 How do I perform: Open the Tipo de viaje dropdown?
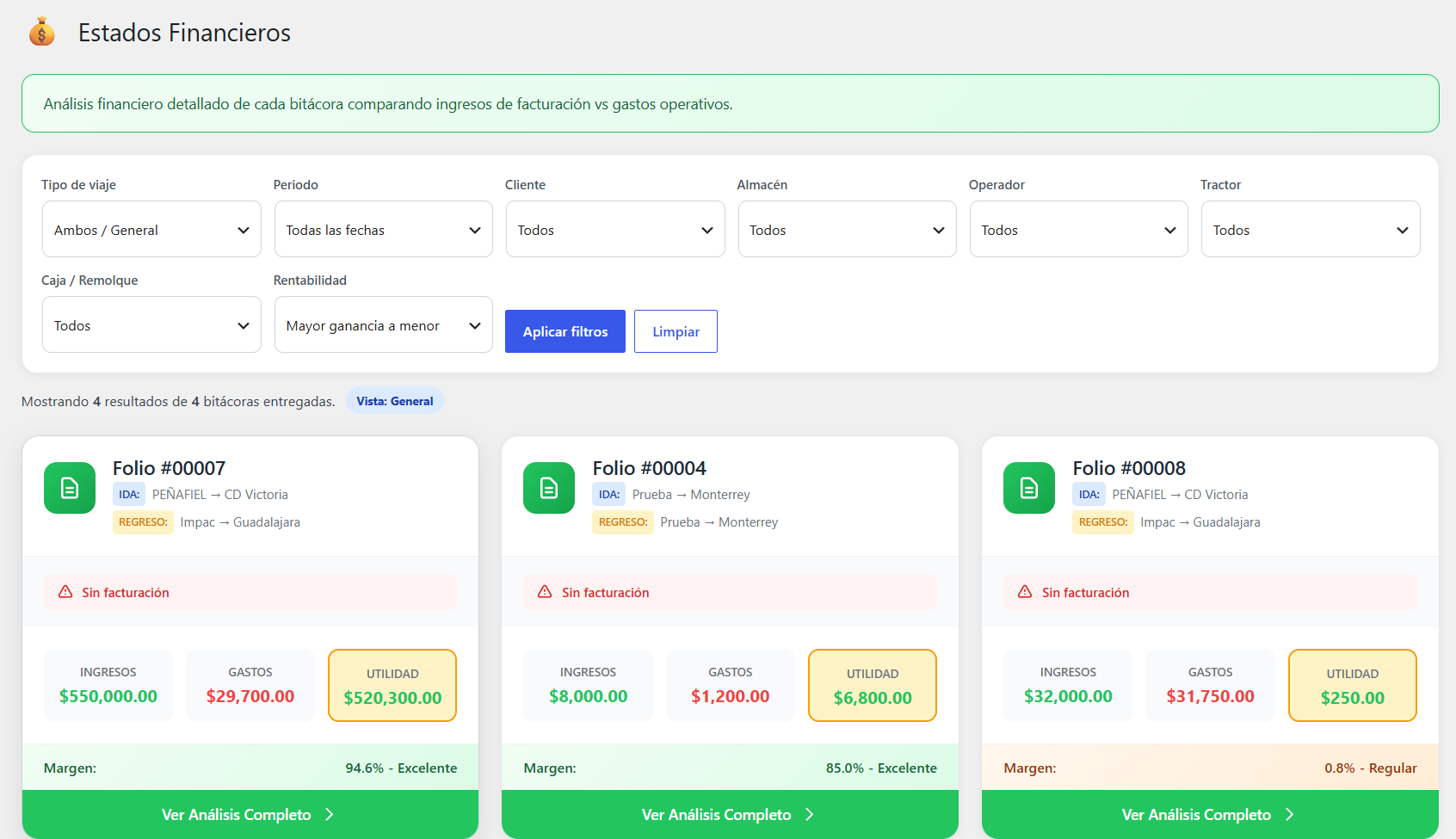[151, 229]
